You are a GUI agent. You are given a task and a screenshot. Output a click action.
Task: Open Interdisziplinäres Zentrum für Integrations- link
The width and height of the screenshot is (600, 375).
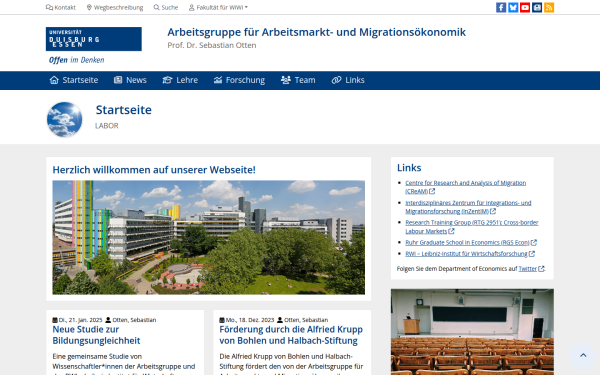coord(468,207)
